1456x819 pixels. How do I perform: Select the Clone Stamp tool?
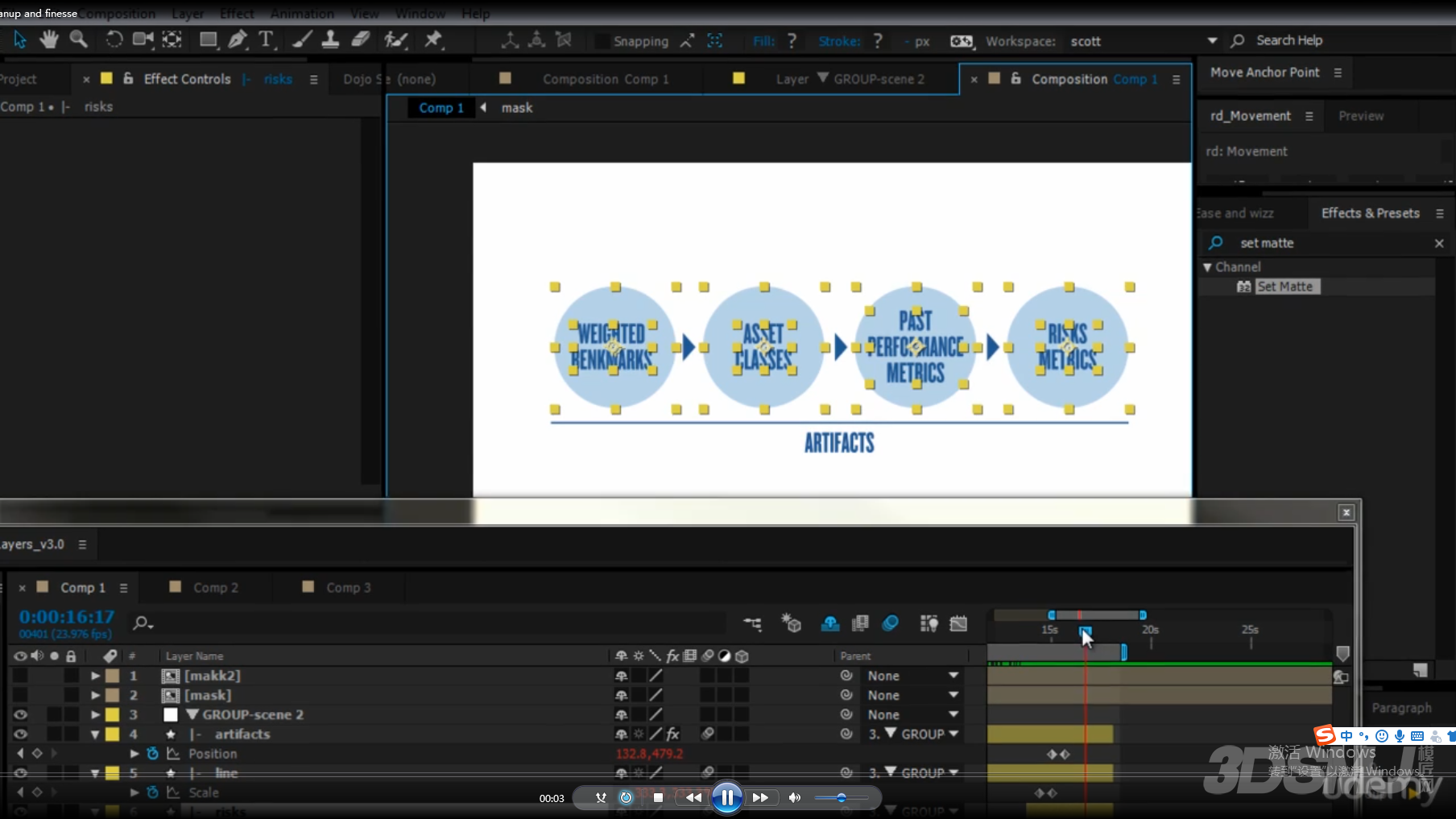pyautogui.click(x=330, y=39)
